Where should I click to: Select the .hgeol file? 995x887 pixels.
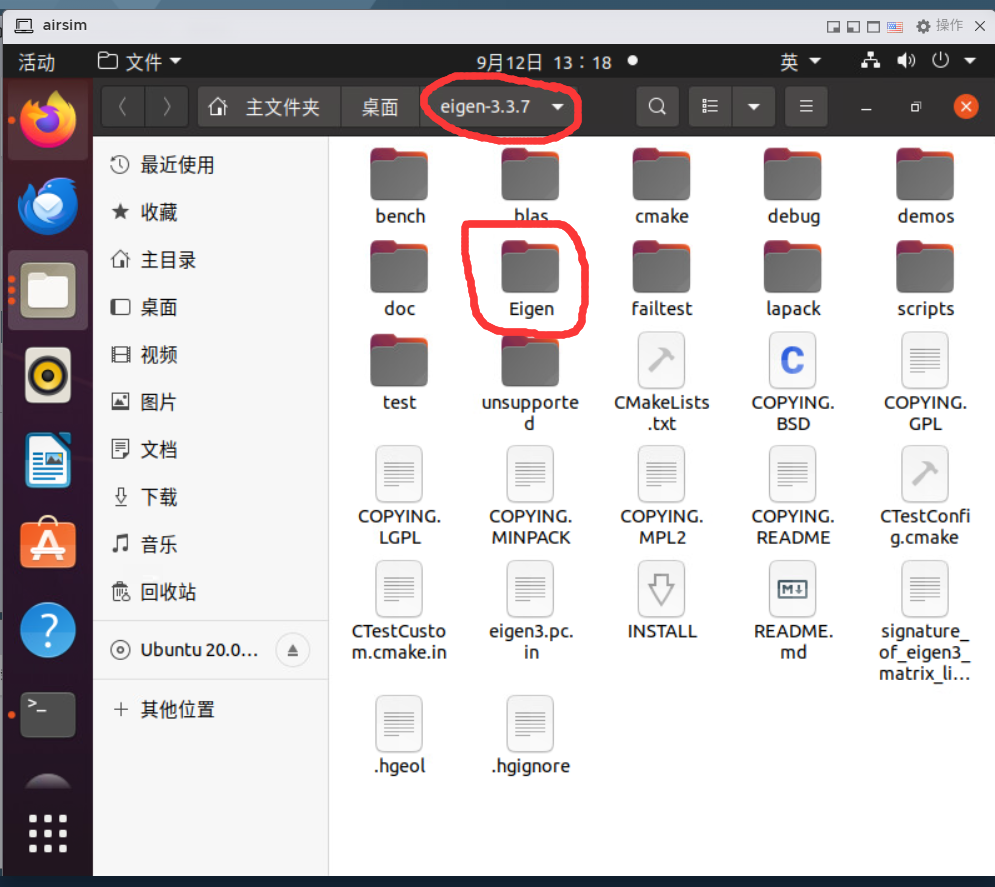(399, 735)
